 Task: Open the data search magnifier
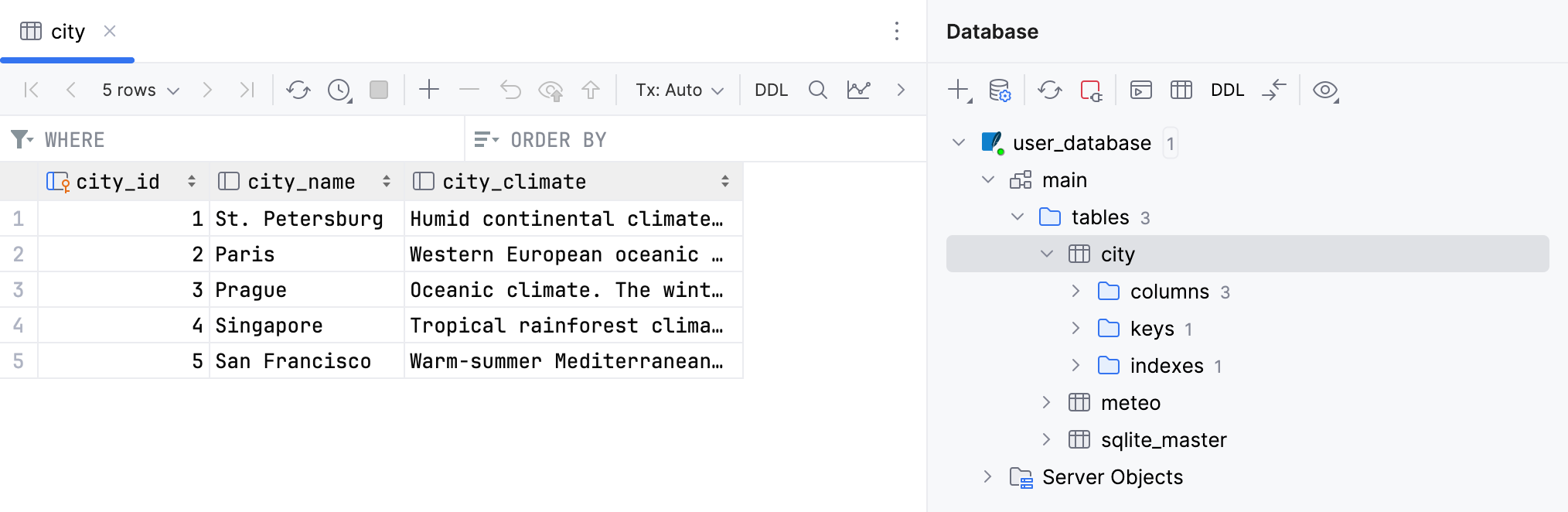817,90
